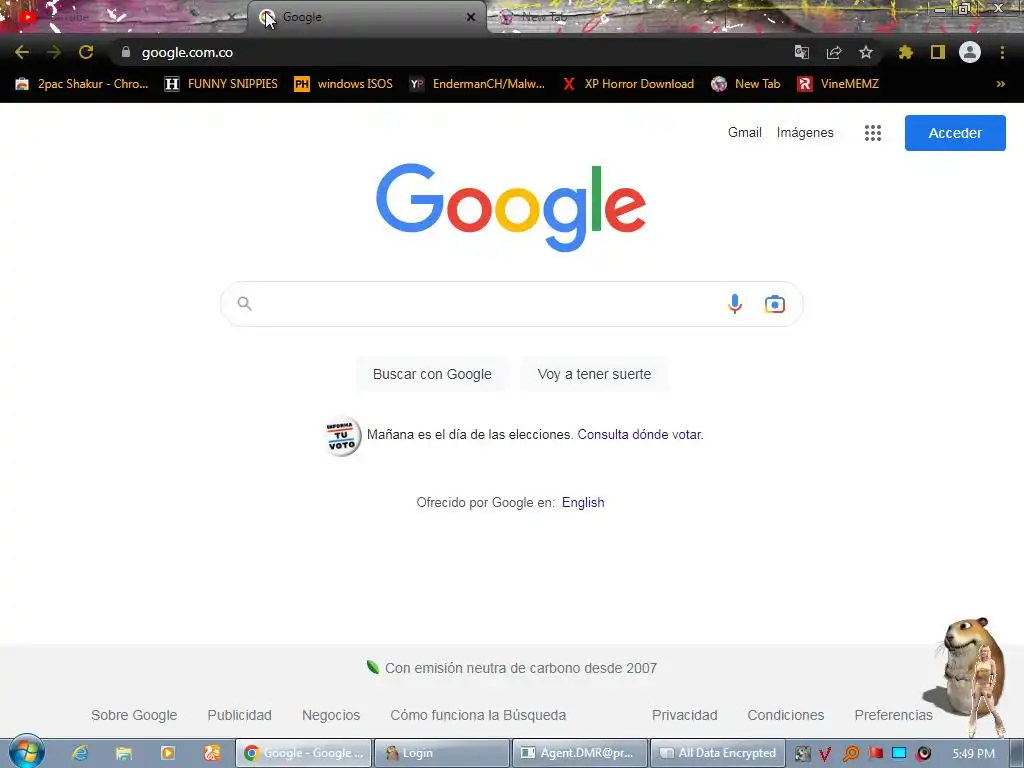This screenshot has height=768, width=1024.
Task: Open the Sobre Google footer link
Action: point(134,715)
